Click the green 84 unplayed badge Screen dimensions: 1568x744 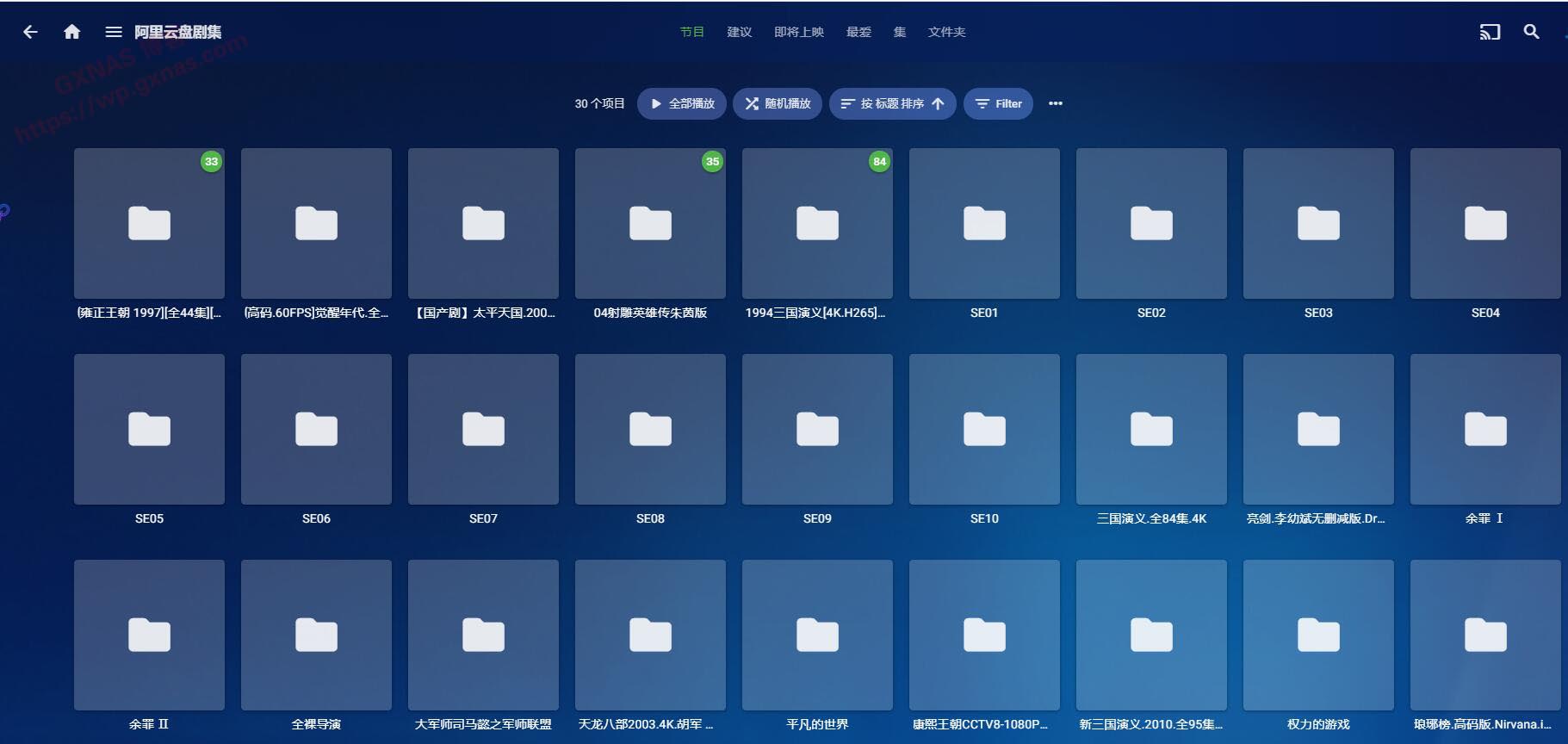click(879, 161)
